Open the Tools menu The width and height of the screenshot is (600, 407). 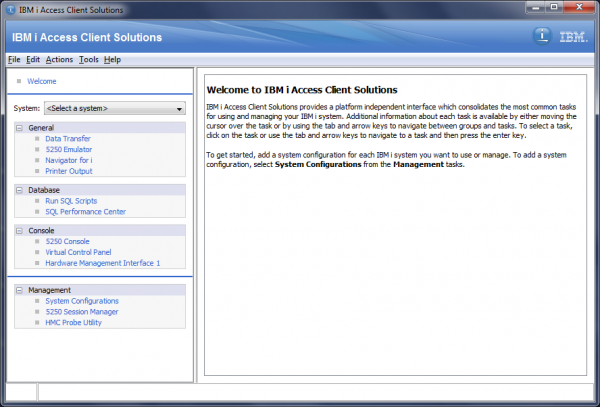pos(89,60)
